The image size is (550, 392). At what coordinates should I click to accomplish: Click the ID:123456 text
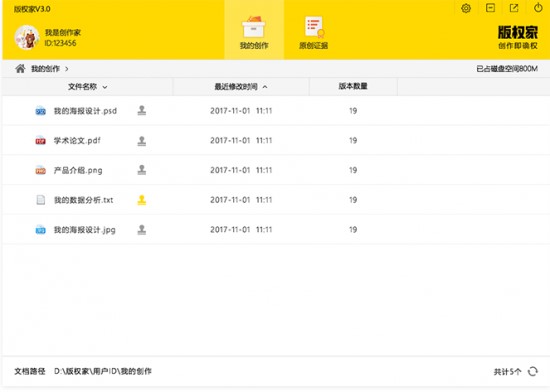tap(60, 43)
